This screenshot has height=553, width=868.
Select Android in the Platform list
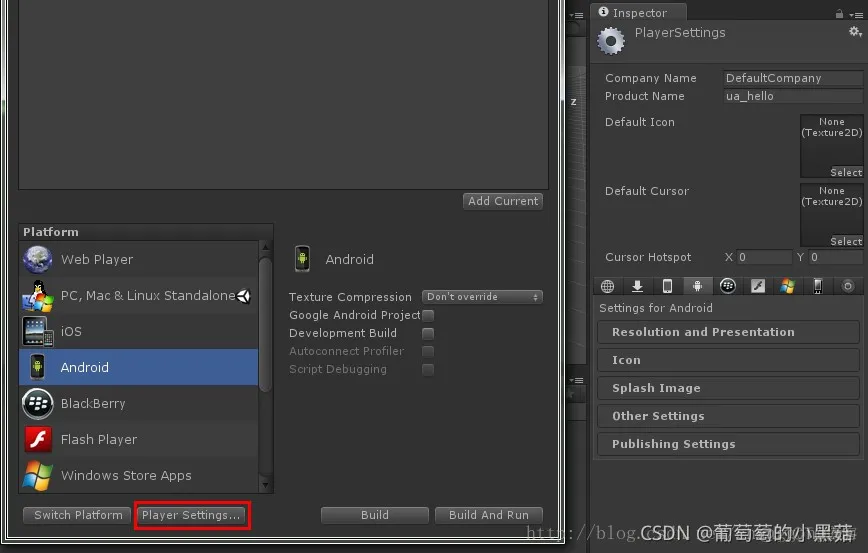pyautogui.click(x=138, y=367)
